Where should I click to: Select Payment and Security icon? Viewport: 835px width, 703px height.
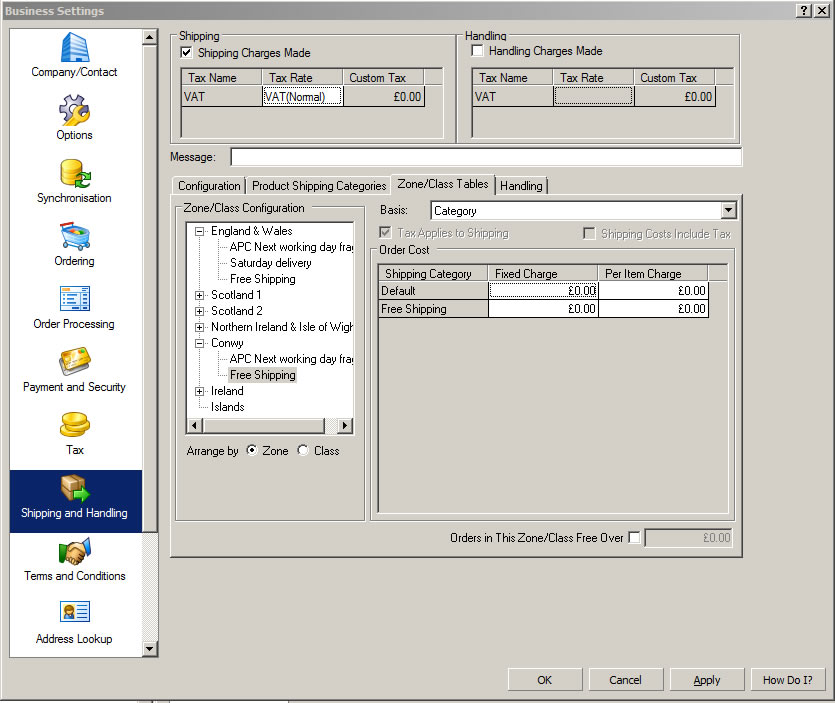(74, 362)
